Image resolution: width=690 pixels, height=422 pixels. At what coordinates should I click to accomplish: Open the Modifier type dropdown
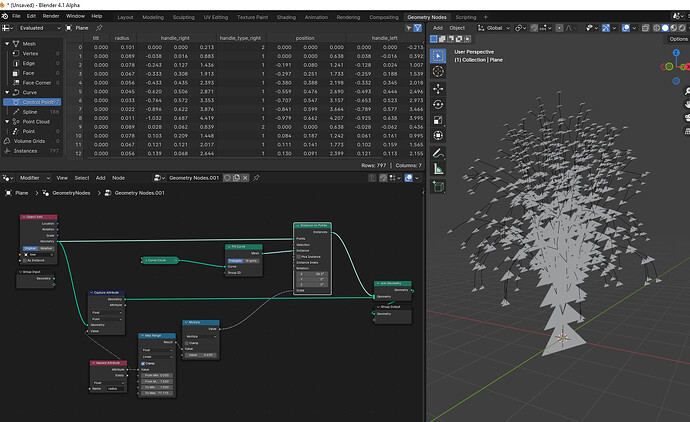[x=34, y=178]
